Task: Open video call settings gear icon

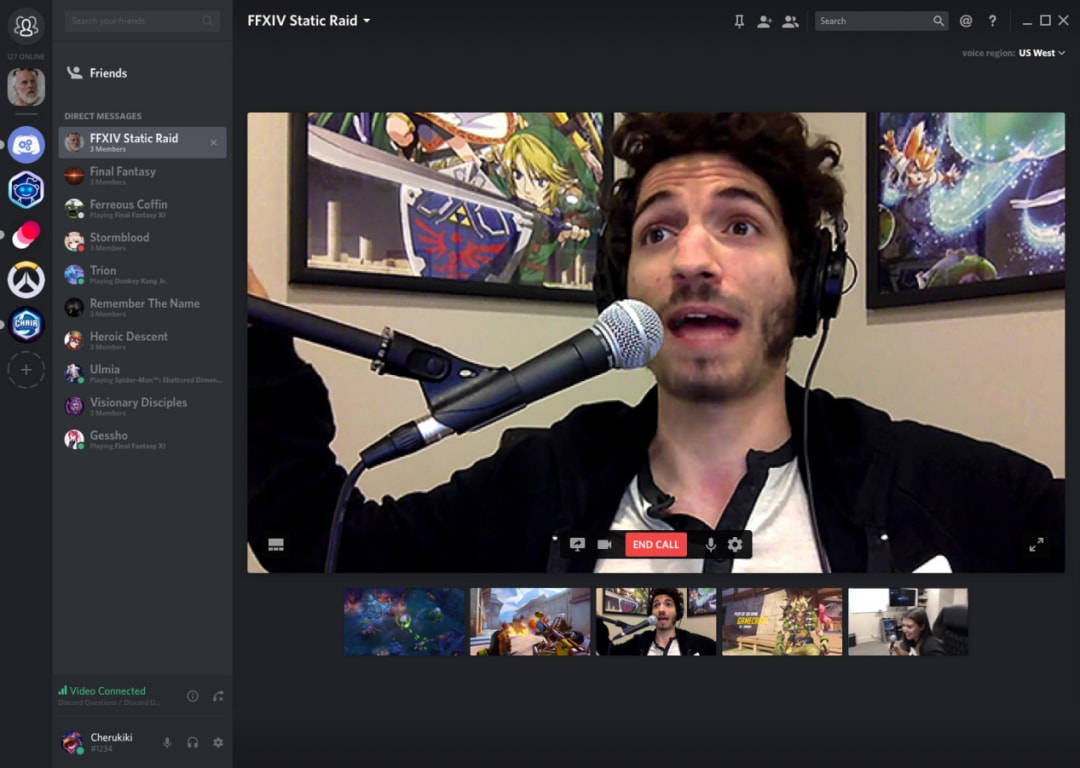Action: tap(735, 544)
